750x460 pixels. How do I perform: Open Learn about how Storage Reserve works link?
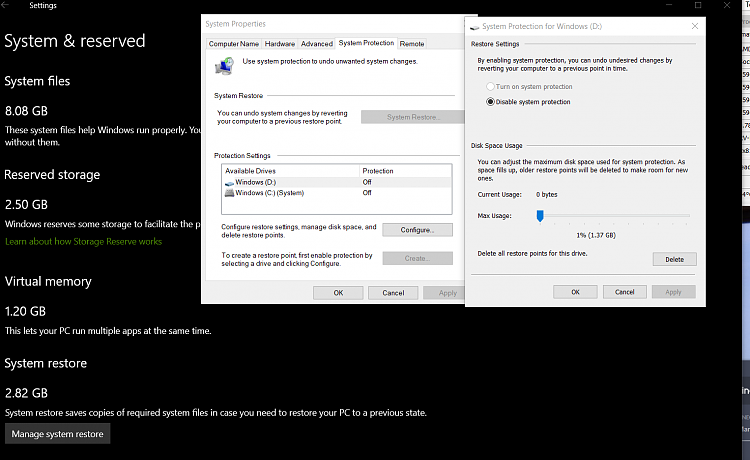(83, 241)
